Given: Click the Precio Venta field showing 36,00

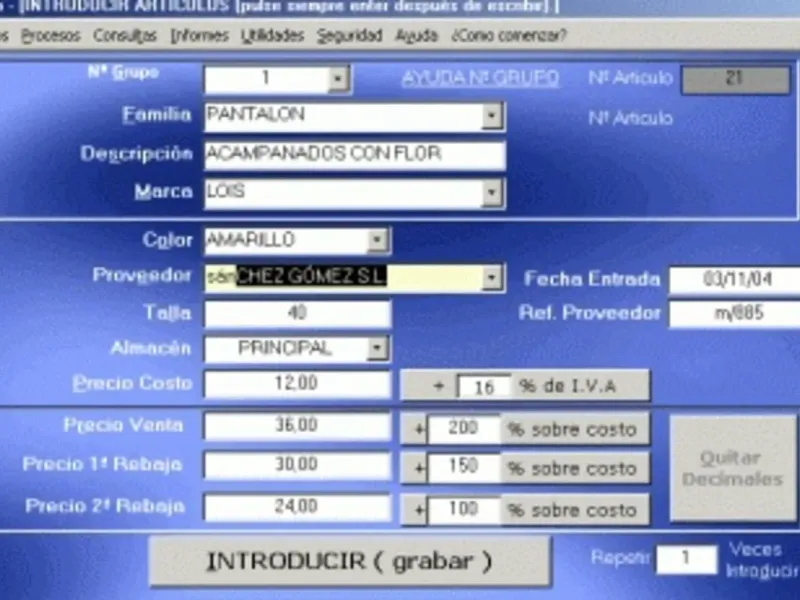Looking at the screenshot, I should tap(297, 426).
